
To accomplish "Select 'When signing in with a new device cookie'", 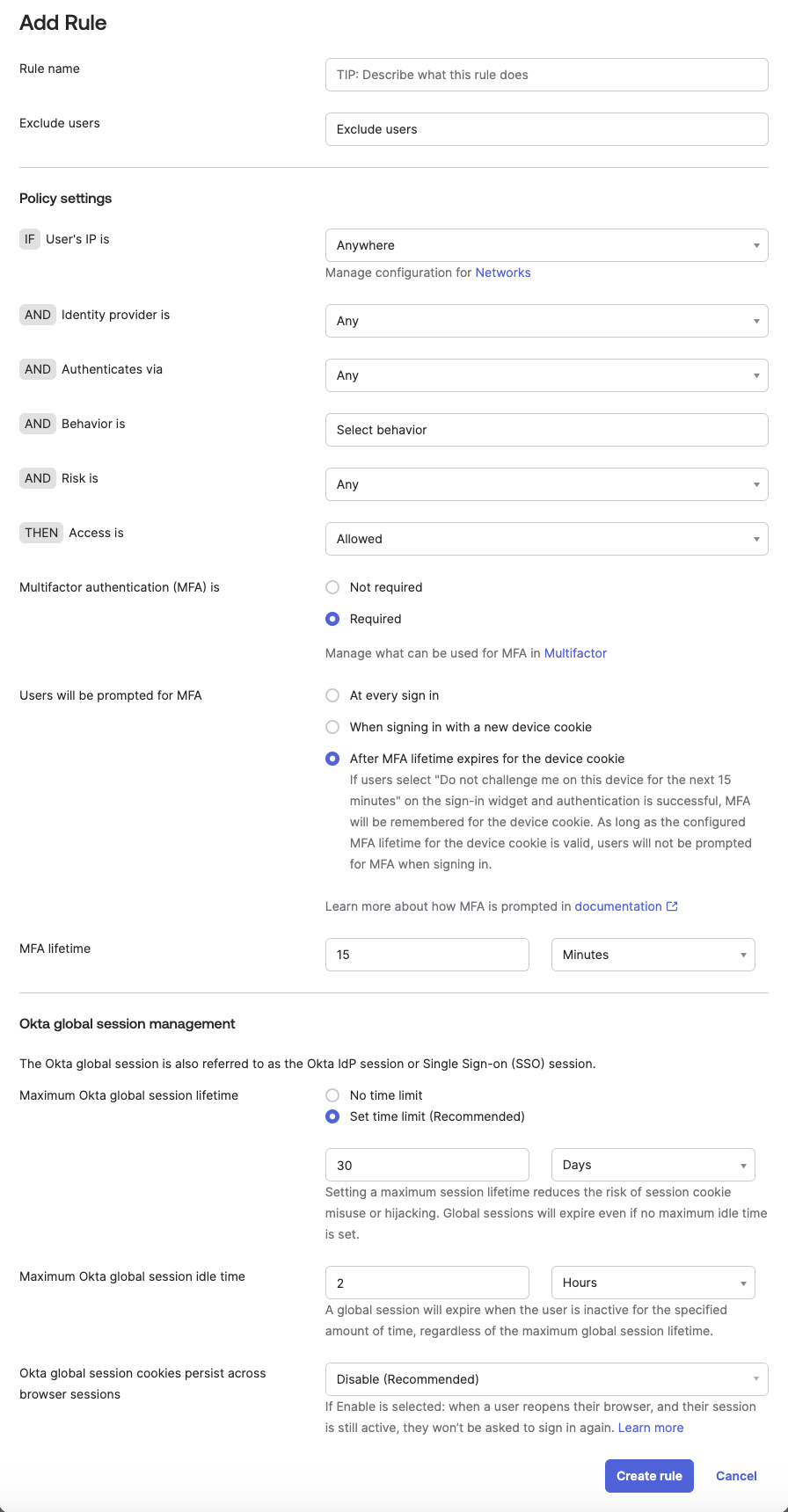I will pos(332,727).
